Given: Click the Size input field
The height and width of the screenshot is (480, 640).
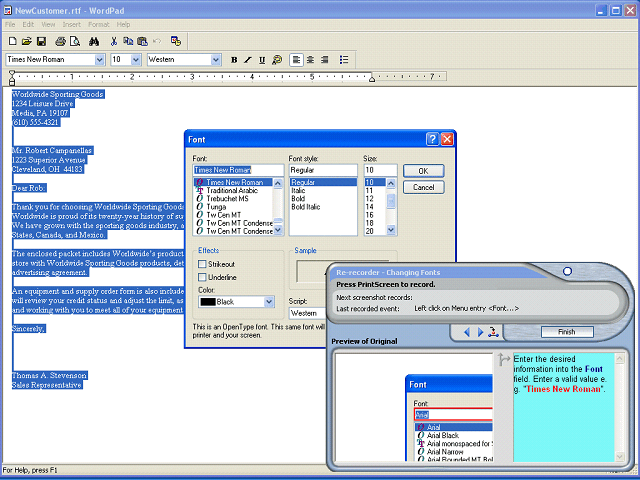Looking at the screenshot, I should pos(380,170).
